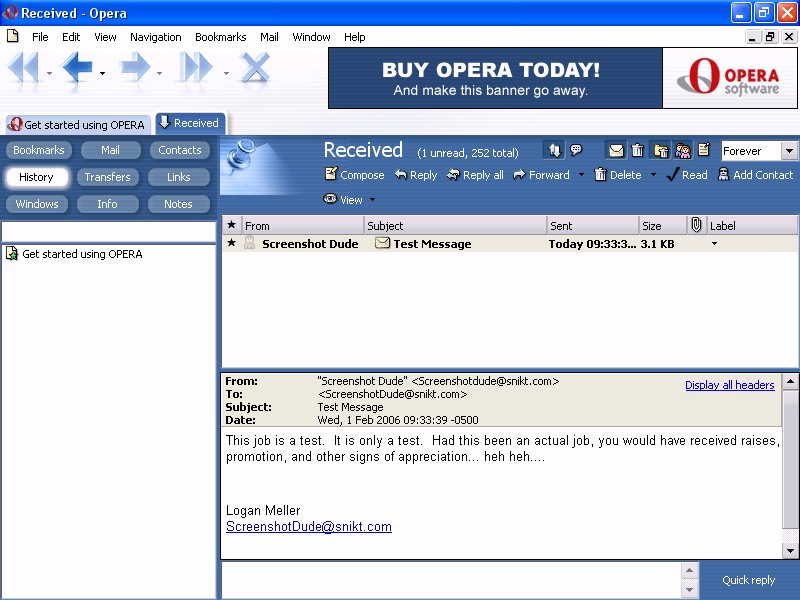
Task: Click Reply all in mail toolbar
Action: [475, 175]
